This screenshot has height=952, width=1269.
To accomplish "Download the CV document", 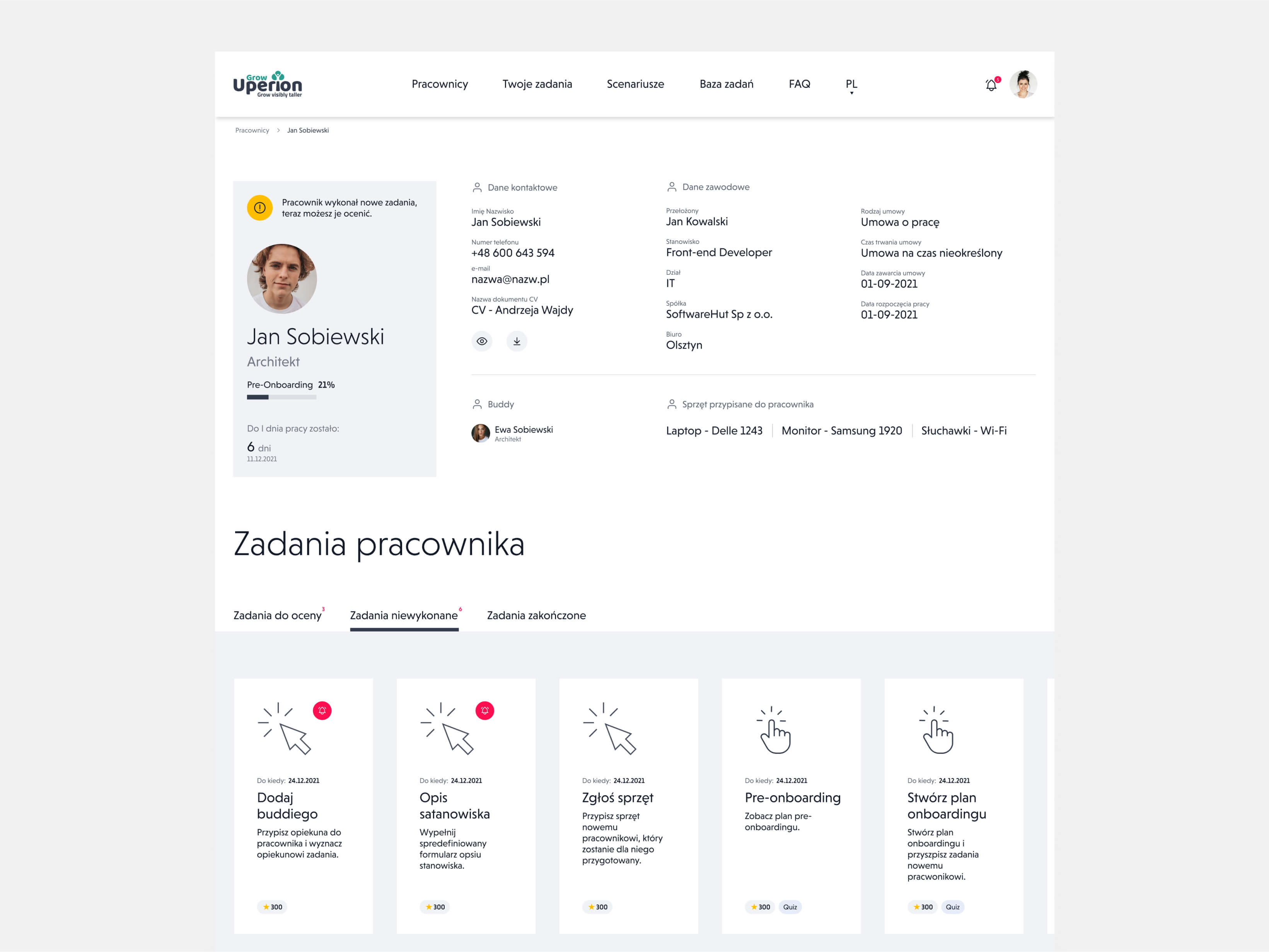I will click(x=516, y=341).
